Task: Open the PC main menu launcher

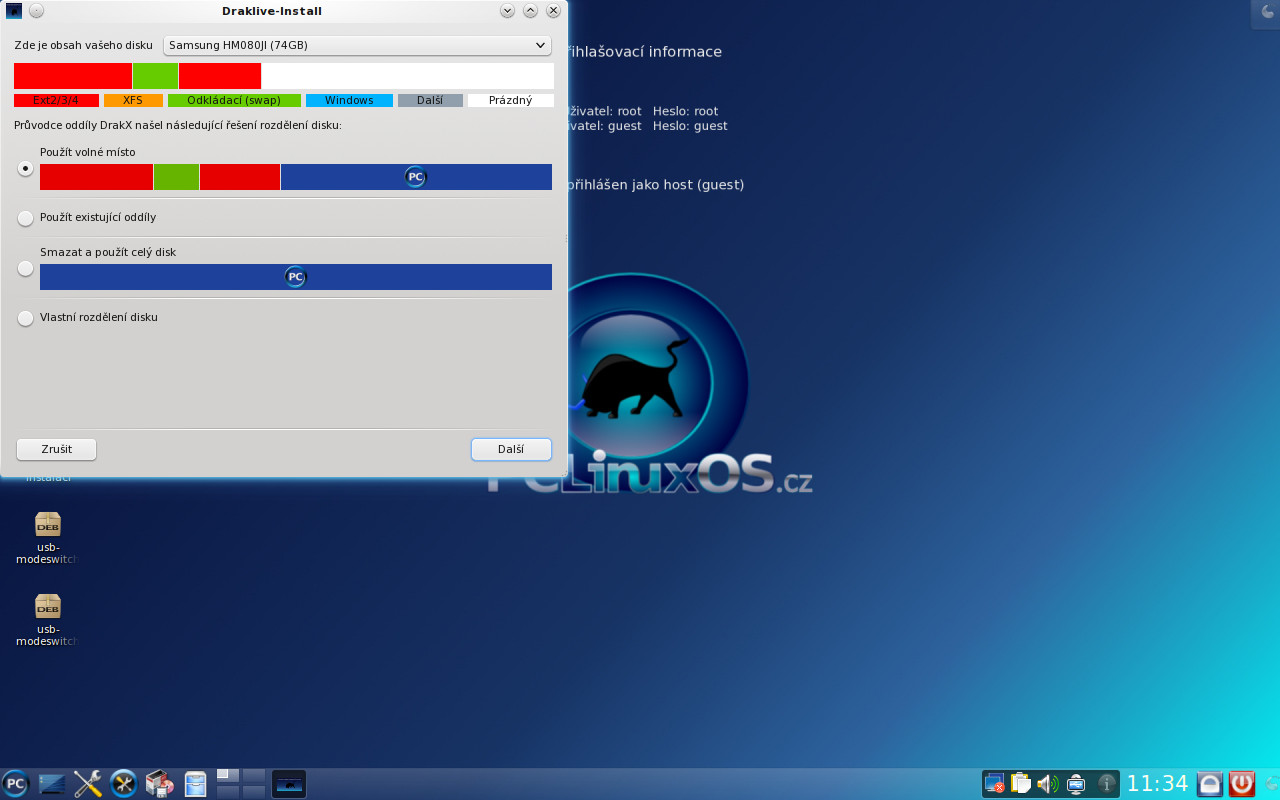Action: [15, 784]
